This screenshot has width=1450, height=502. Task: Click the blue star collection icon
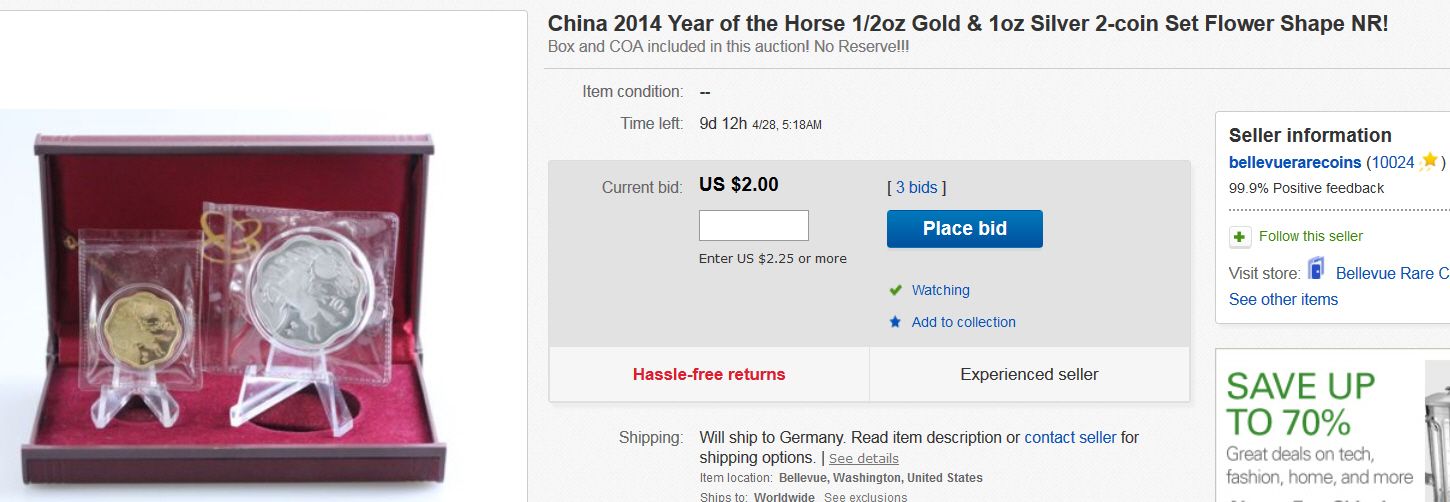point(896,322)
